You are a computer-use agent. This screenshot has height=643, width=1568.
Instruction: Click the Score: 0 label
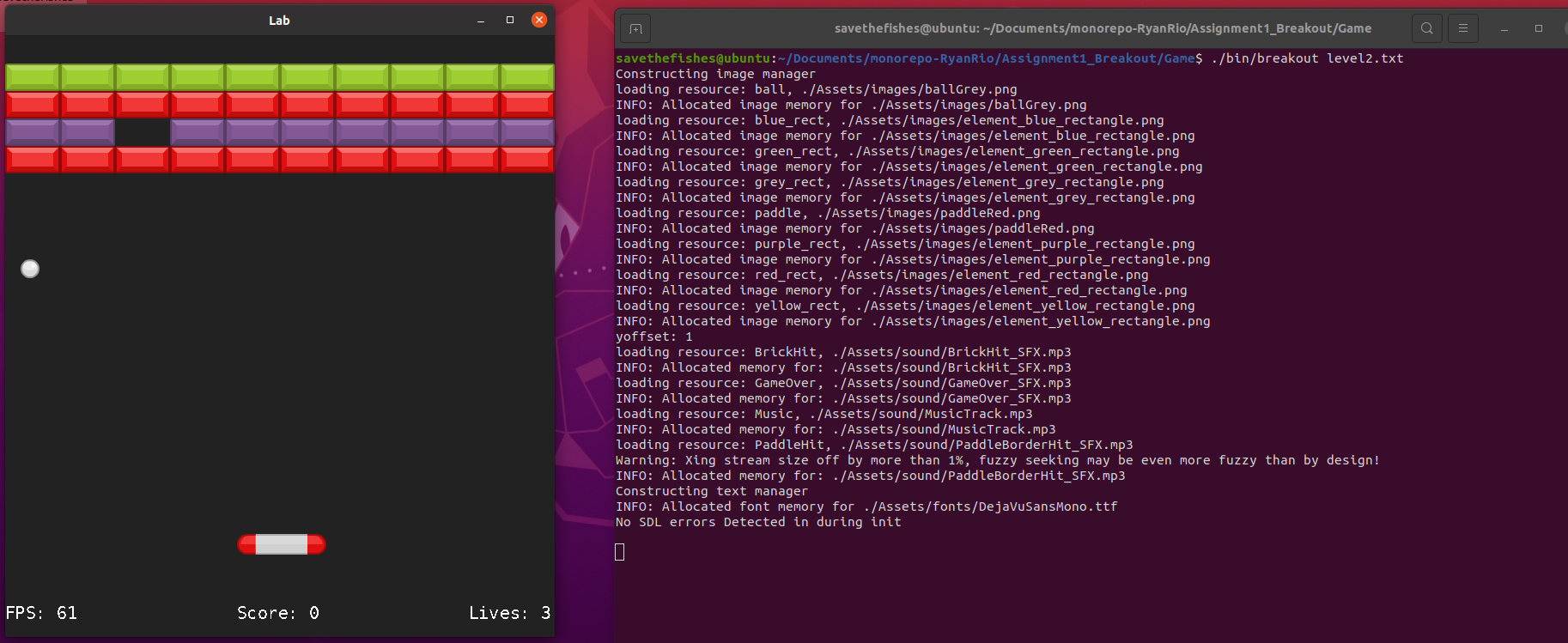[278, 613]
